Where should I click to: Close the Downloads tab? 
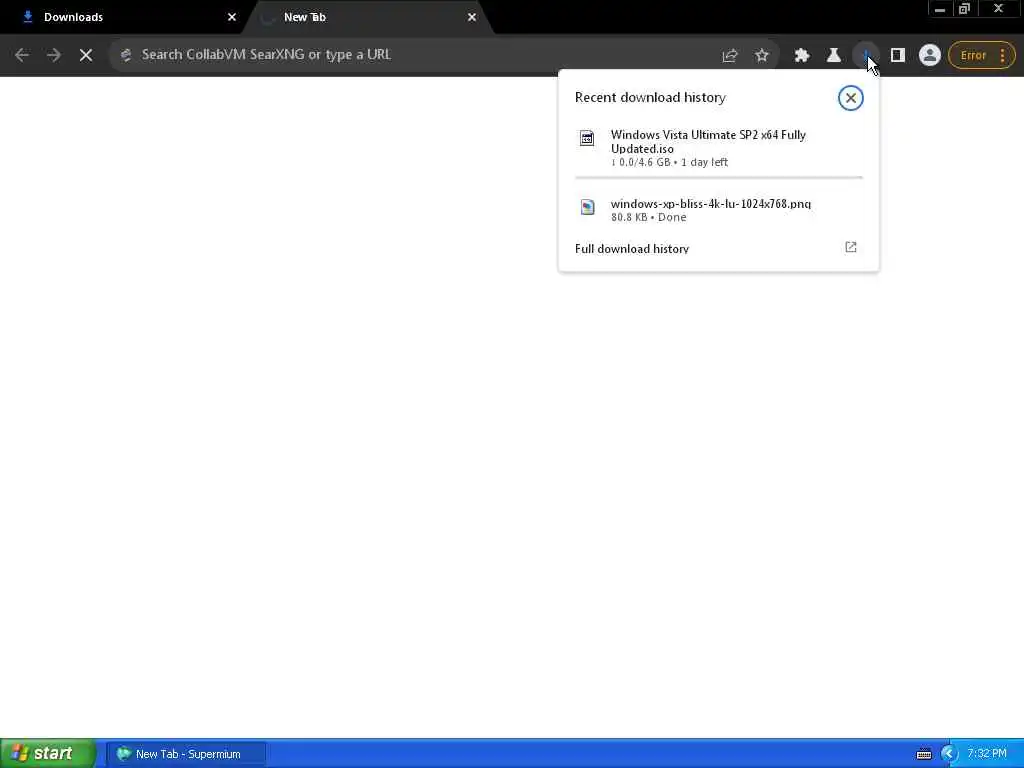pyautogui.click(x=232, y=17)
